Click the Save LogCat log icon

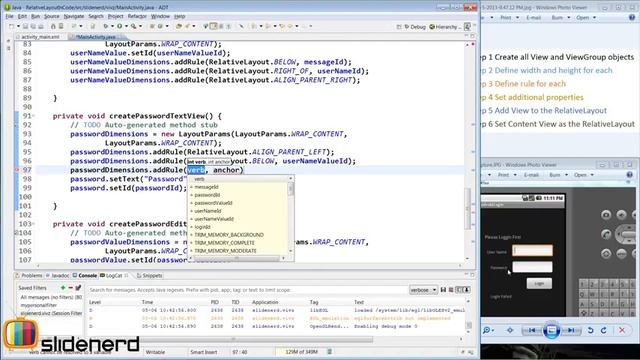coord(443,290)
